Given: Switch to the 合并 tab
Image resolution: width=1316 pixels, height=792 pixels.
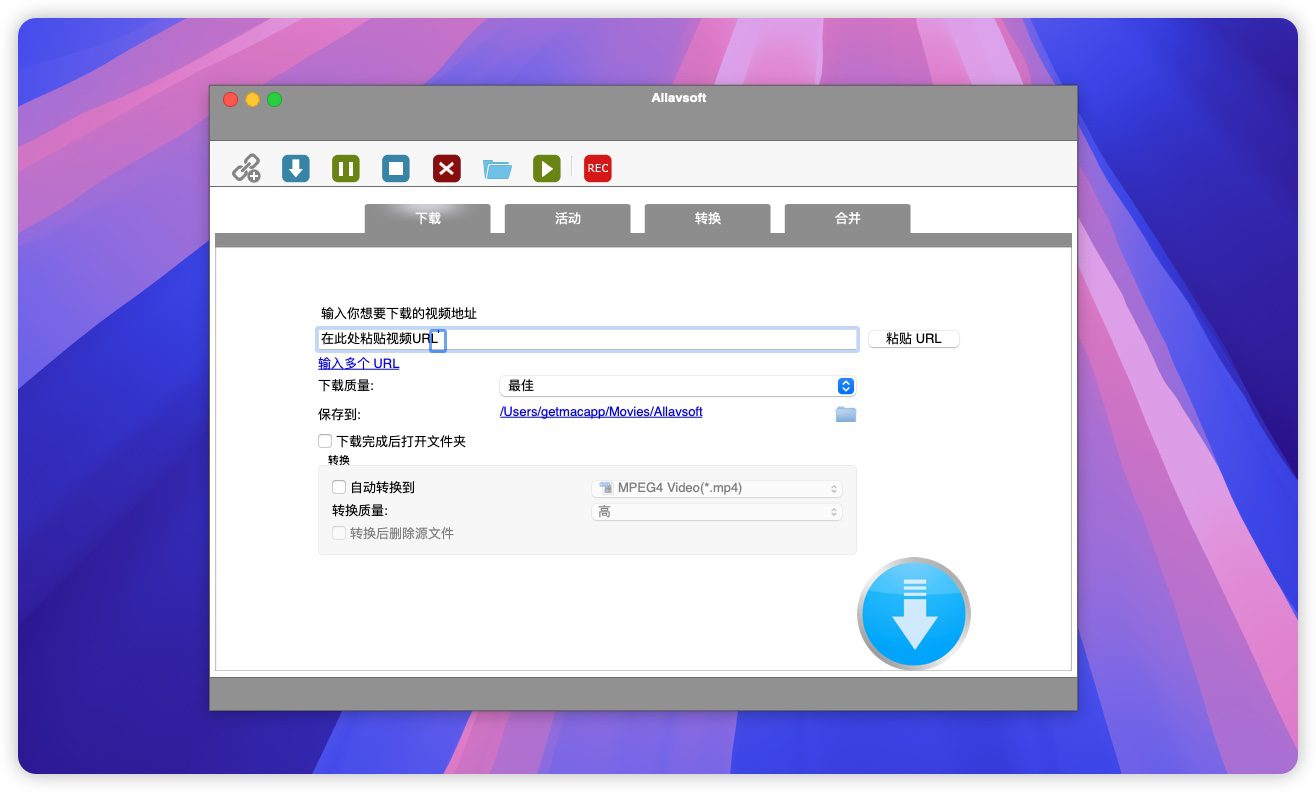Looking at the screenshot, I should pyautogui.click(x=847, y=218).
